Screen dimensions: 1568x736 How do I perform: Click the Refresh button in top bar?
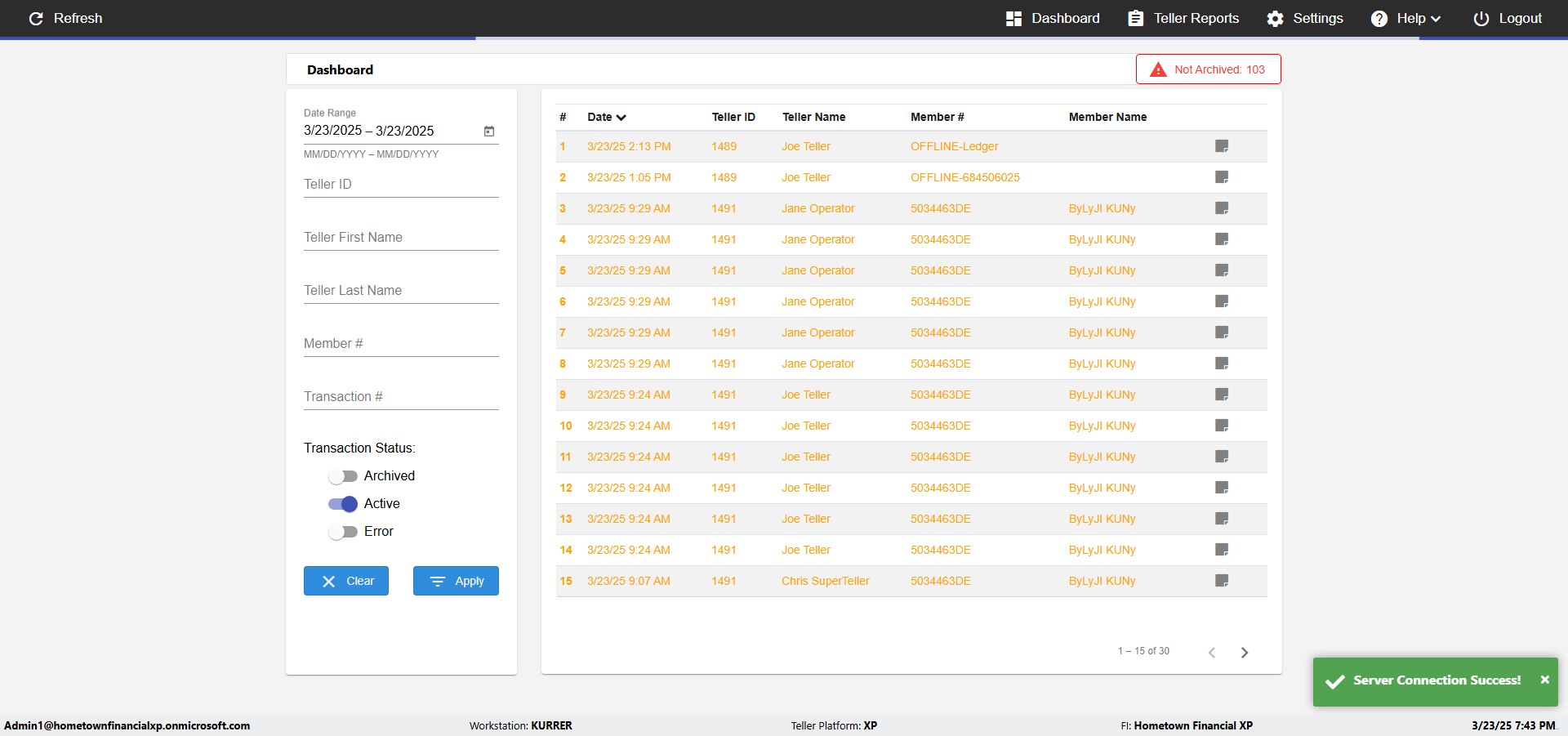tap(65, 18)
